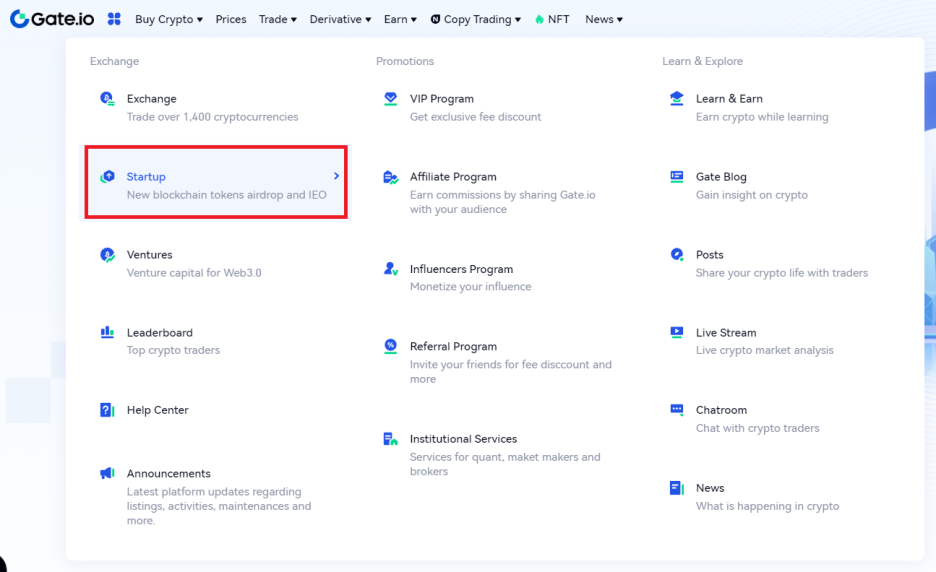Click the Ventures icon

107,255
